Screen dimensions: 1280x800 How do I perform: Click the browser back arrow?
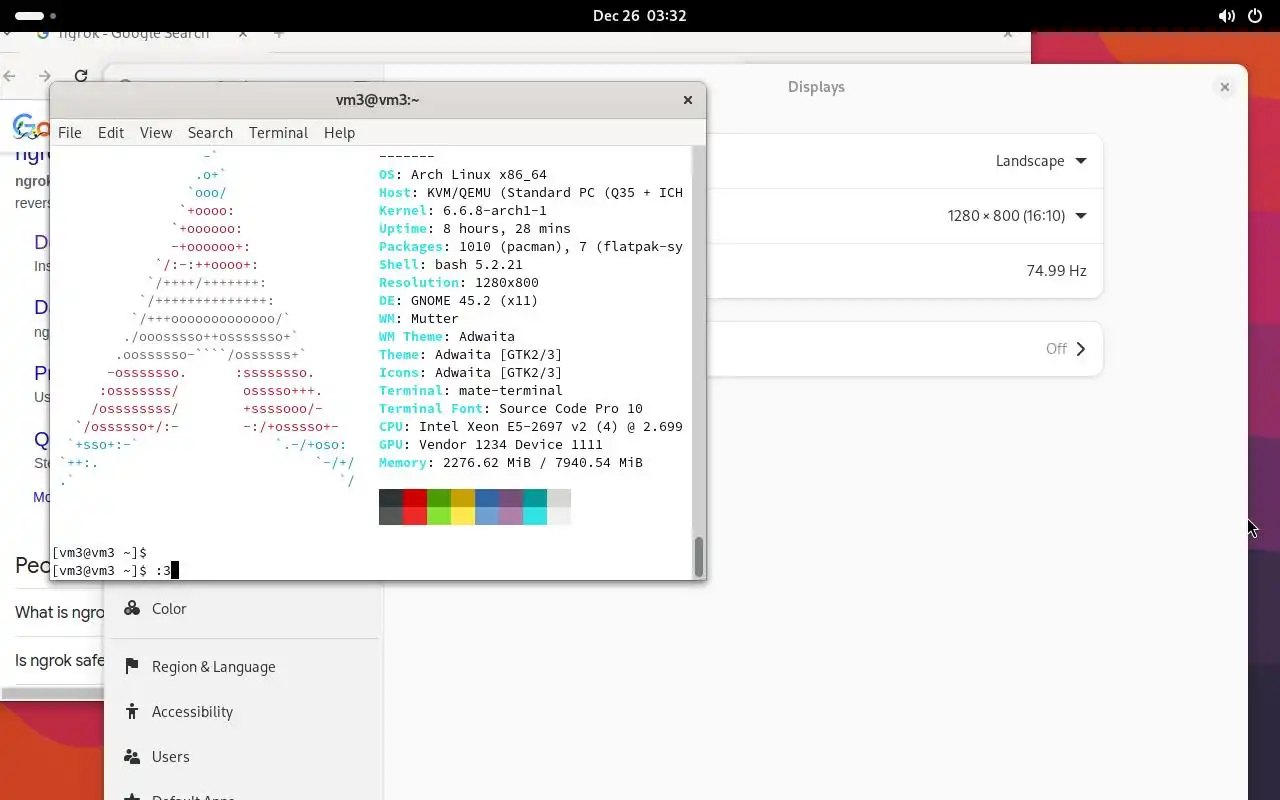pyautogui.click(x=10, y=76)
